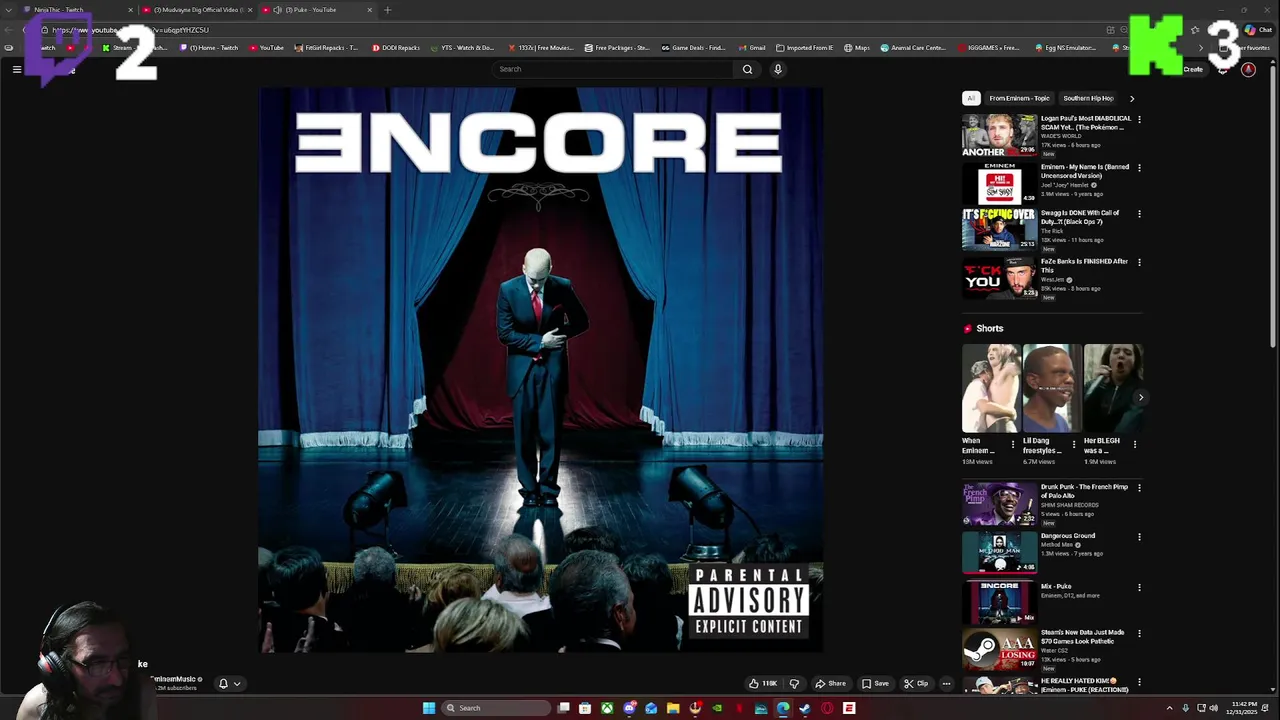Open the Maps bookmark
Viewport: 1280px width, 720px height.
click(857, 48)
